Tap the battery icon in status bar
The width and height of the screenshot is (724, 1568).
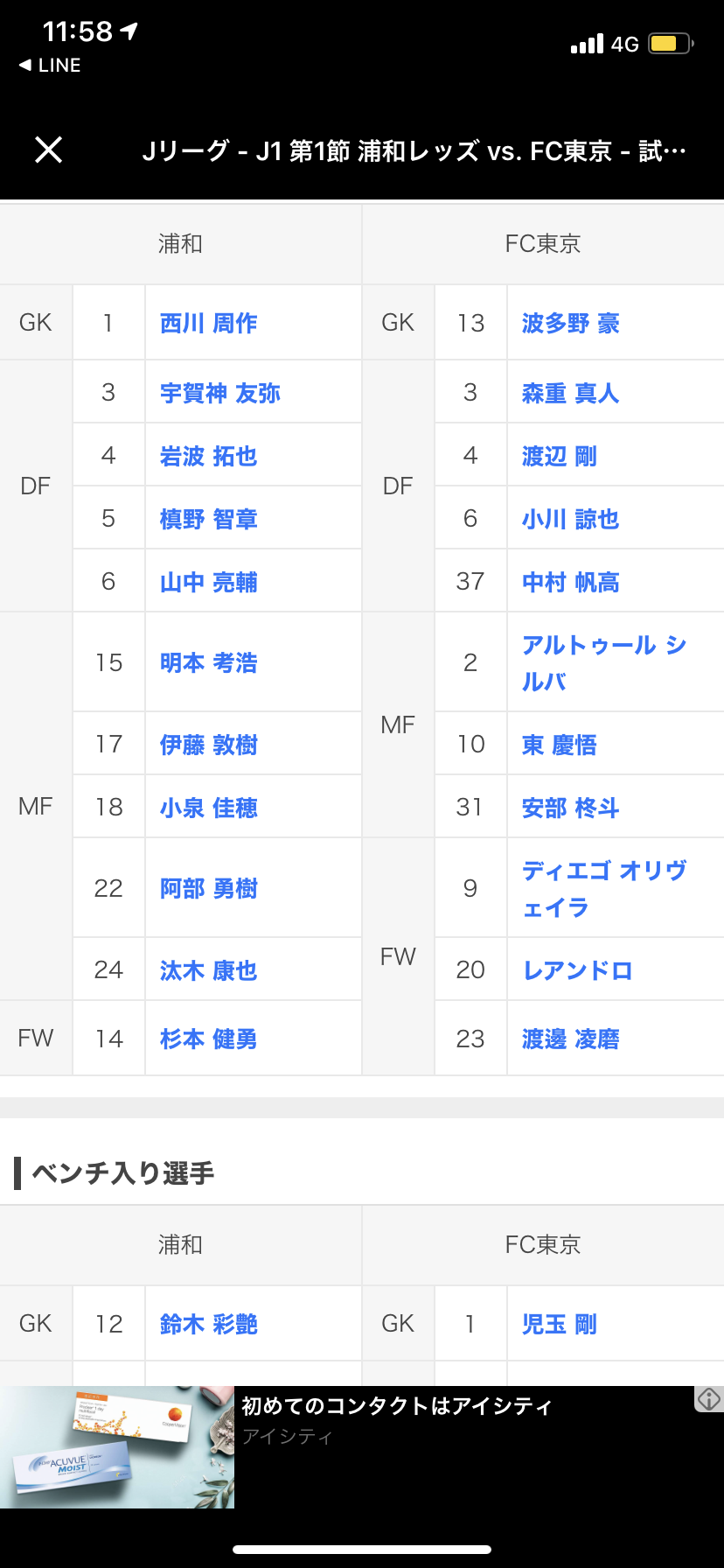point(671,44)
